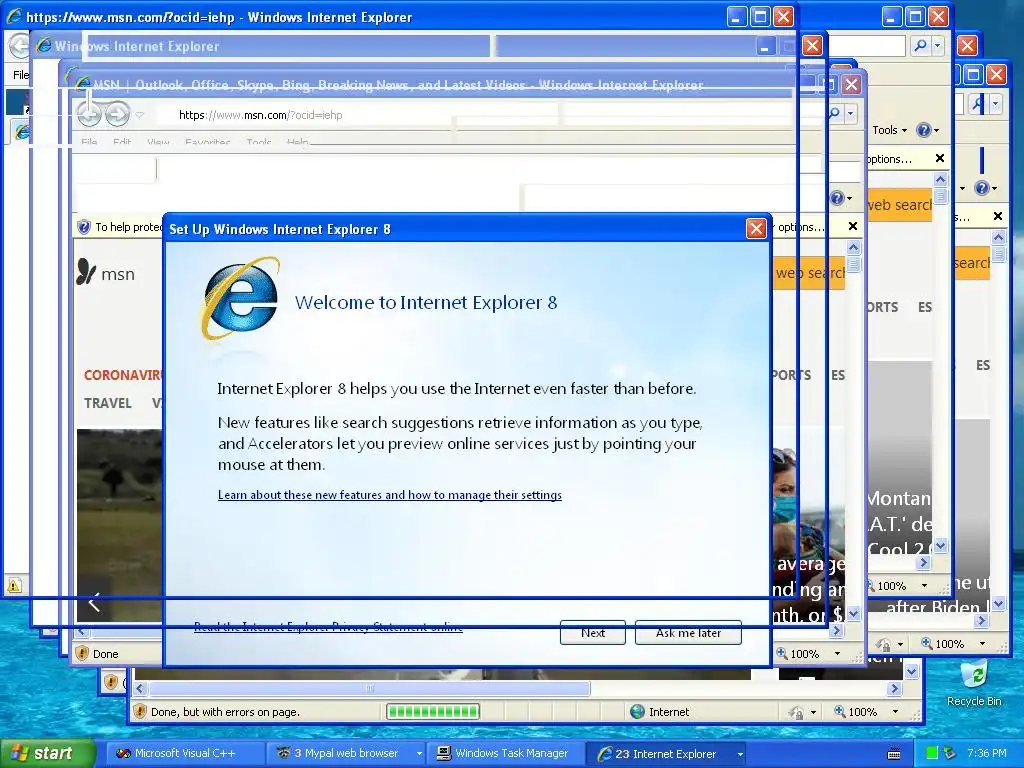The height and width of the screenshot is (768, 1024).
Task: Click the previous-slide arrow on the MSN carousel
Action: 95,602
